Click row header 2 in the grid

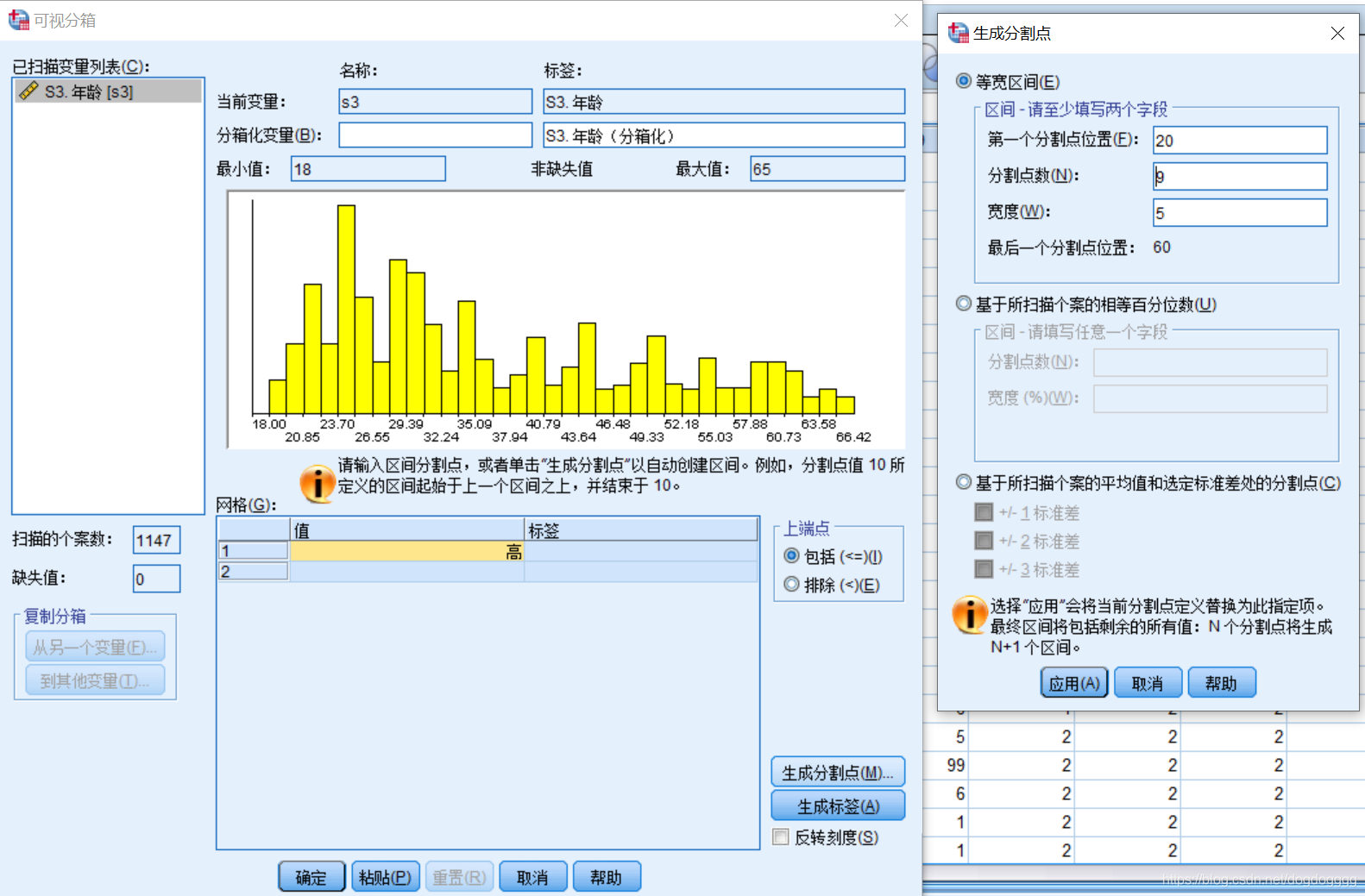point(253,571)
